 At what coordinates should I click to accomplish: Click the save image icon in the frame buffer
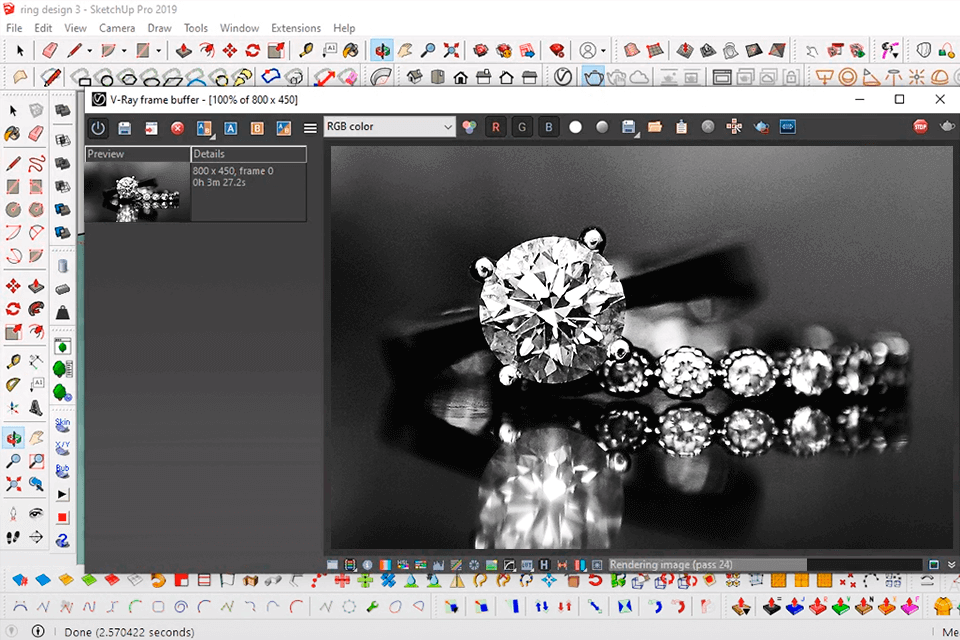coord(122,127)
